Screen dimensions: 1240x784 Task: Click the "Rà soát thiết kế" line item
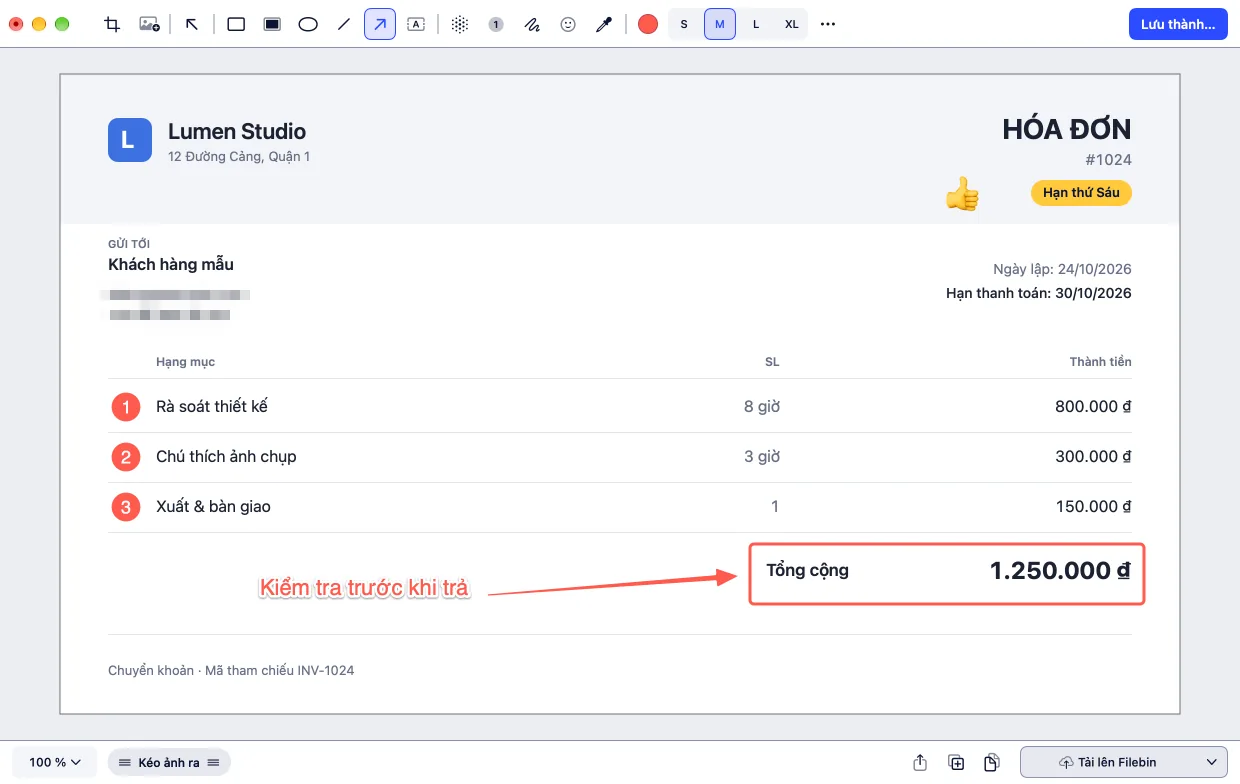click(x=212, y=407)
